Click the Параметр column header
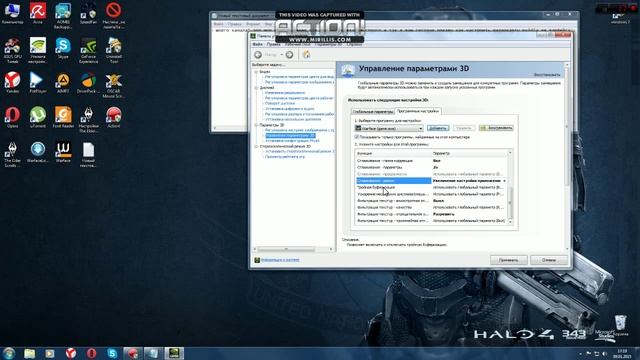Viewport: 640px width, 360px height. [469, 153]
